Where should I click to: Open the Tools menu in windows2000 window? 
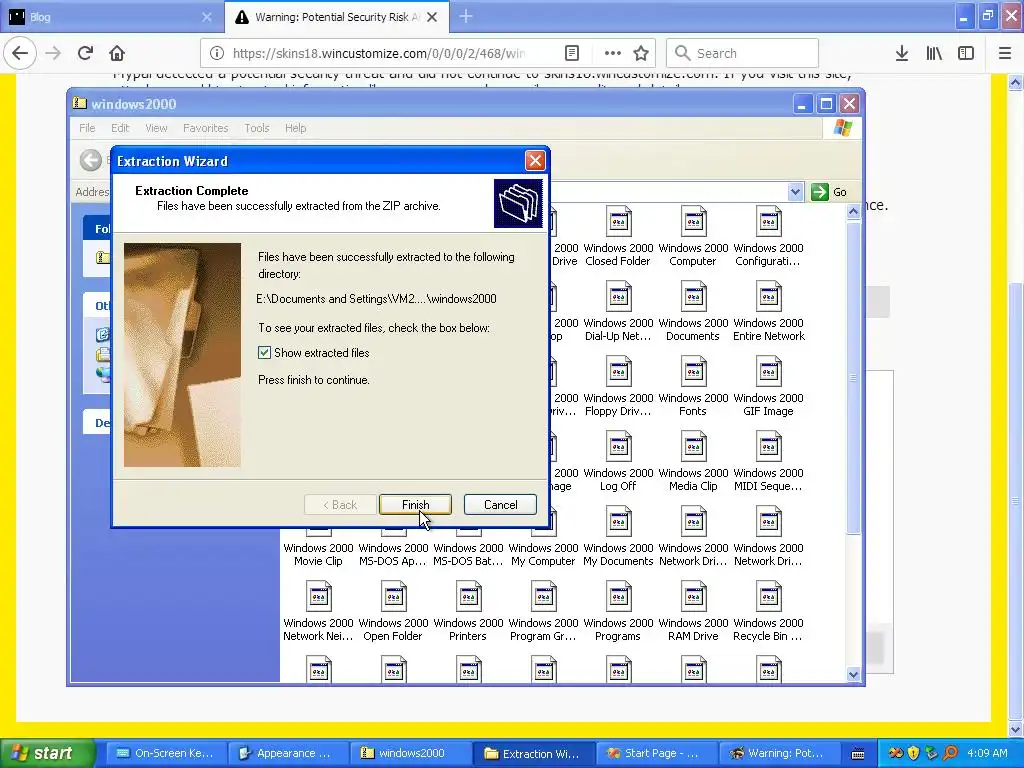click(x=257, y=128)
